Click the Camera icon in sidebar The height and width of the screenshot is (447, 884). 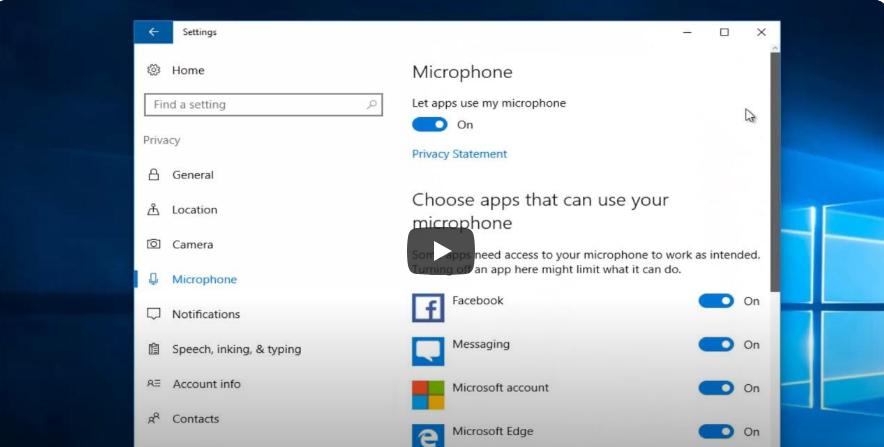153,244
